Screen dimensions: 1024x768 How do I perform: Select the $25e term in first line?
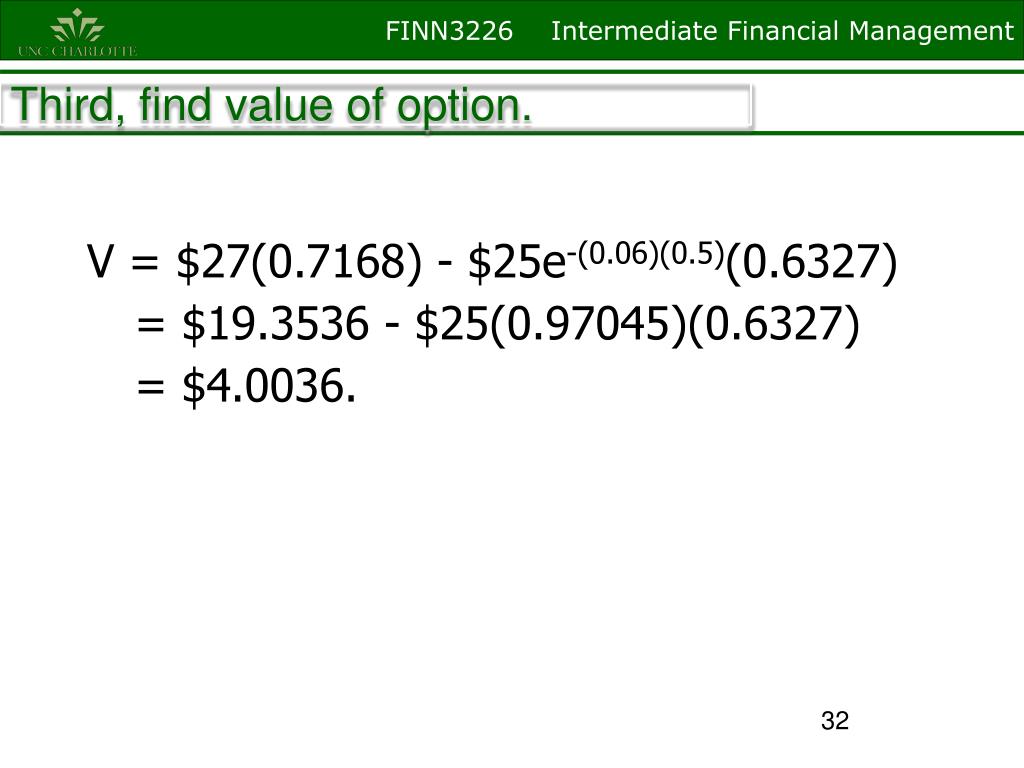pyautogui.click(x=516, y=262)
